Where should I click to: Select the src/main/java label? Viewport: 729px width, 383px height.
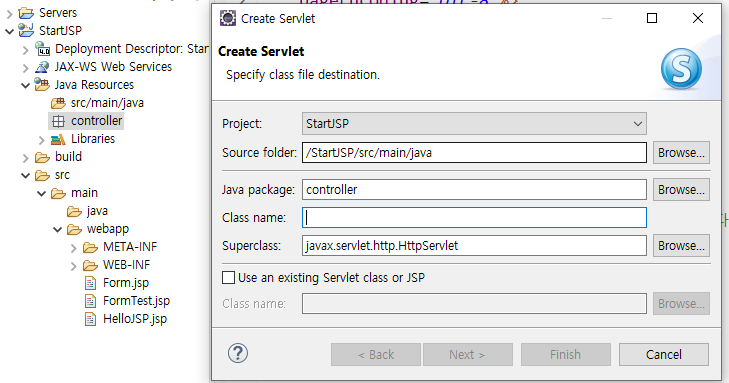coord(107,103)
